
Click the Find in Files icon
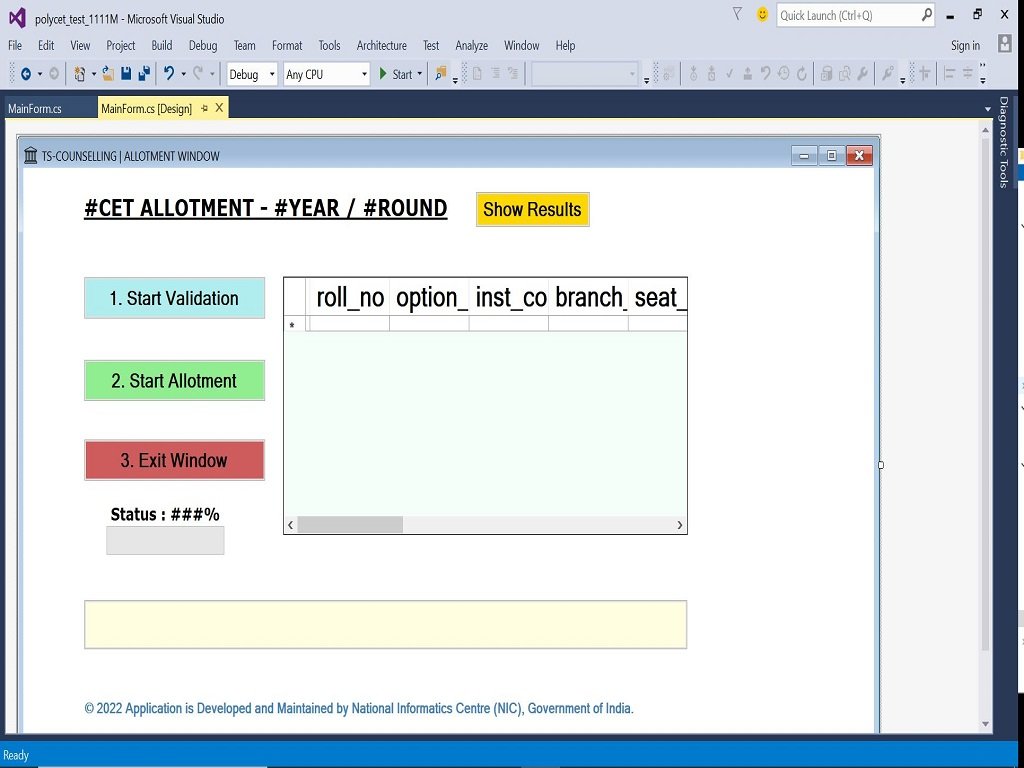pyautogui.click(x=441, y=74)
